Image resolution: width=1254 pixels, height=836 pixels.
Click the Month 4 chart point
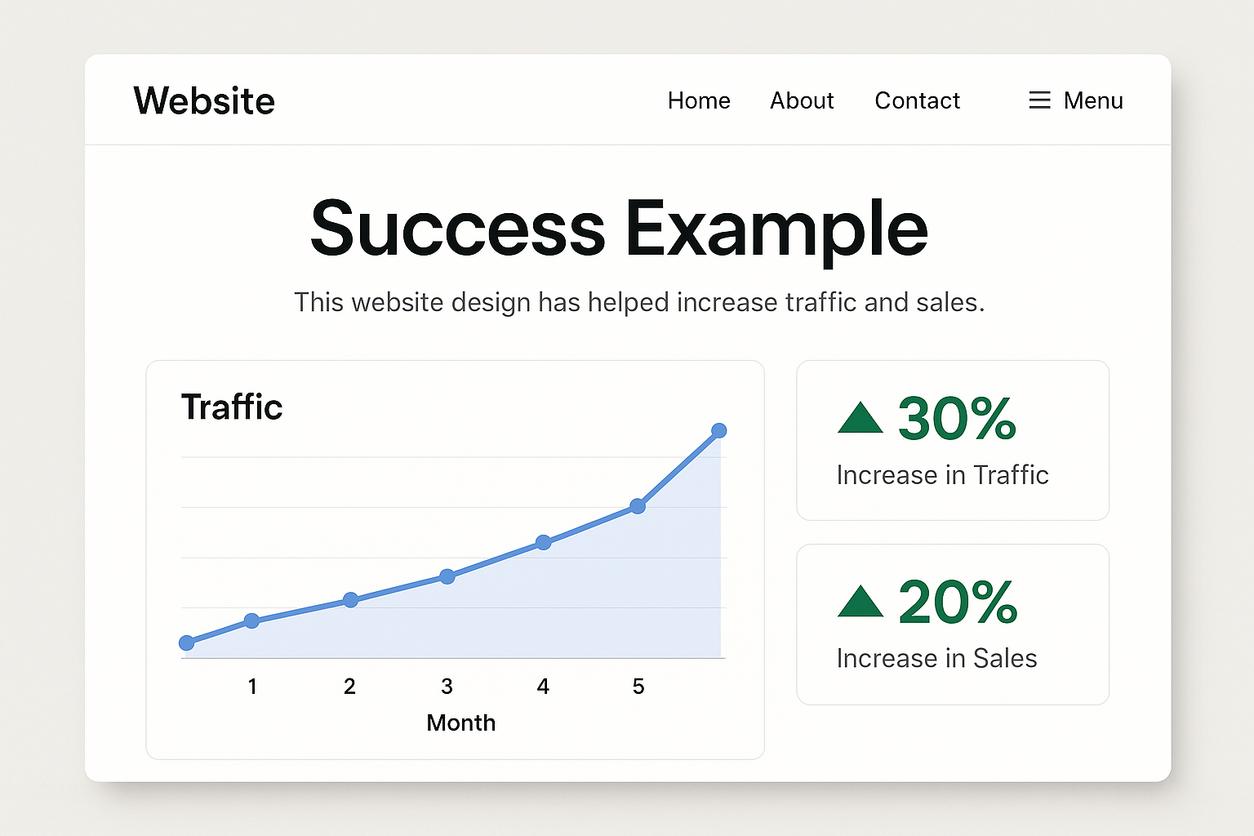click(543, 542)
